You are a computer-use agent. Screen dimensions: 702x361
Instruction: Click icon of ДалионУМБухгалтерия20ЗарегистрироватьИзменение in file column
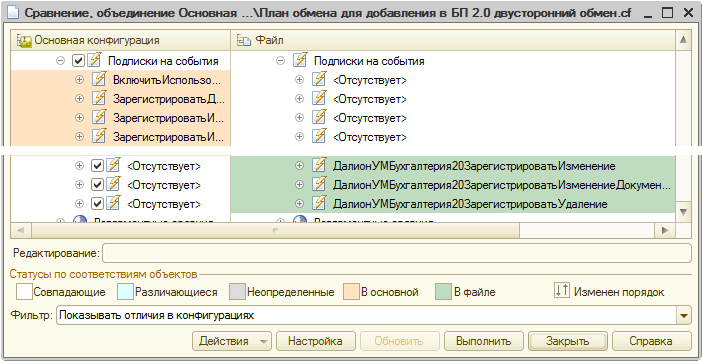[x=319, y=165]
